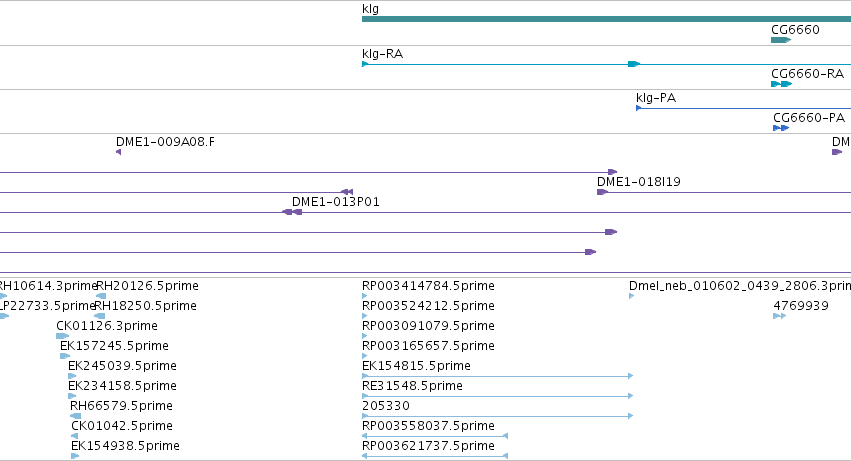Select CK01126.3prime EST label

(x=107, y=326)
